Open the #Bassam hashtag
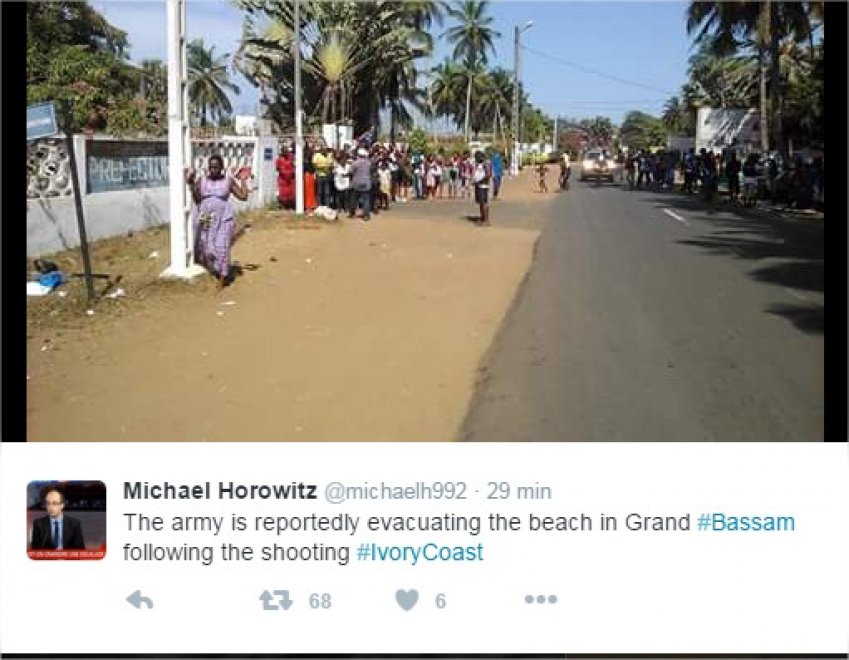 click(746, 522)
